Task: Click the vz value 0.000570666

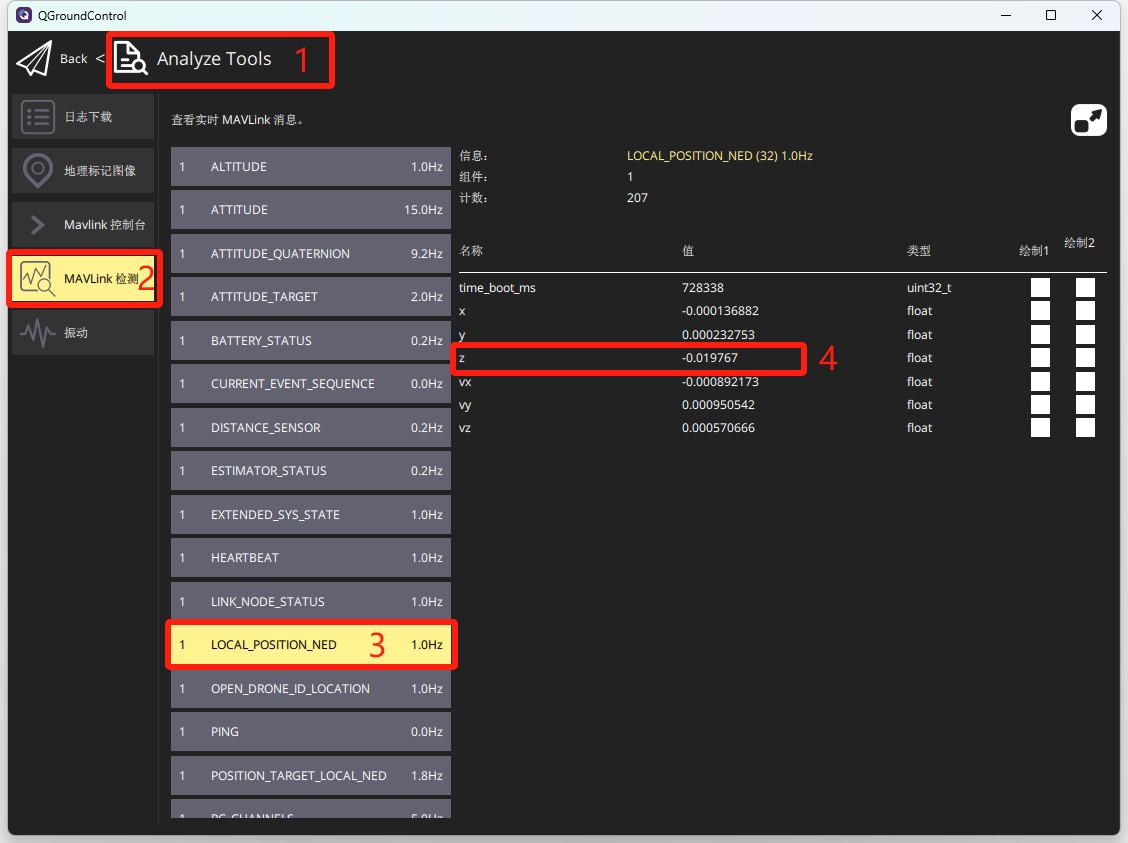Action: [718, 427]
